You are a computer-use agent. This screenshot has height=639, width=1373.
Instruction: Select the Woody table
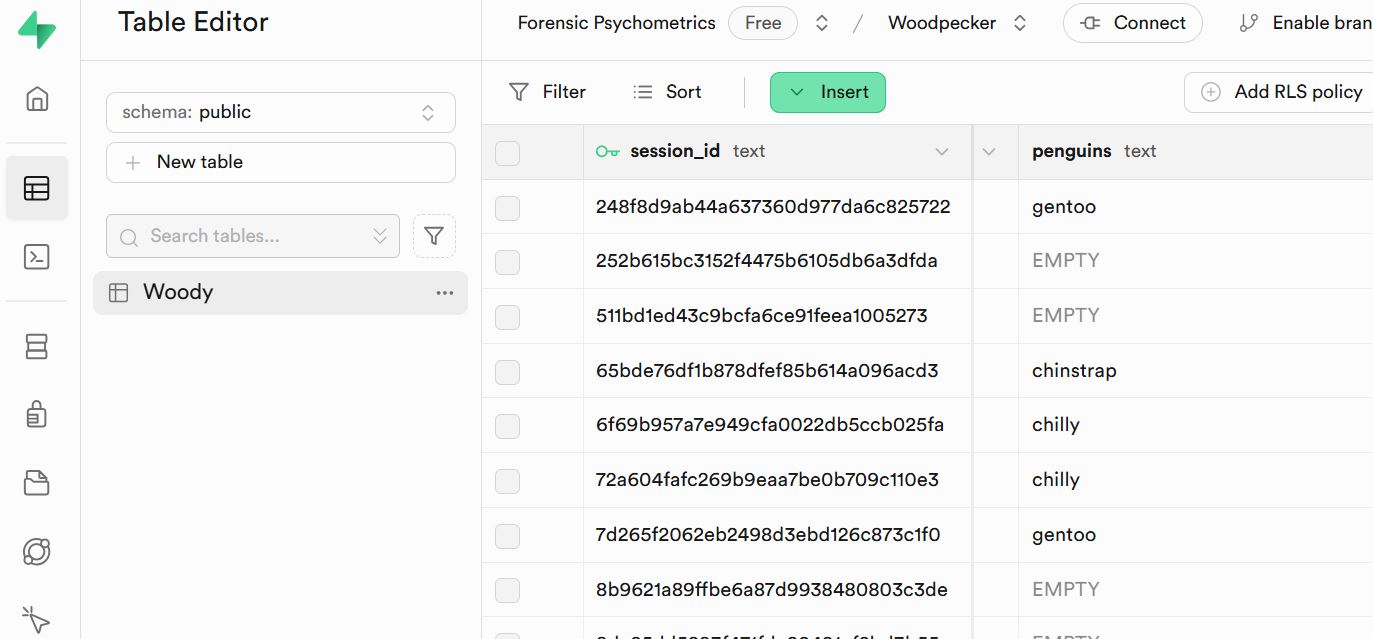click(178, 292)
